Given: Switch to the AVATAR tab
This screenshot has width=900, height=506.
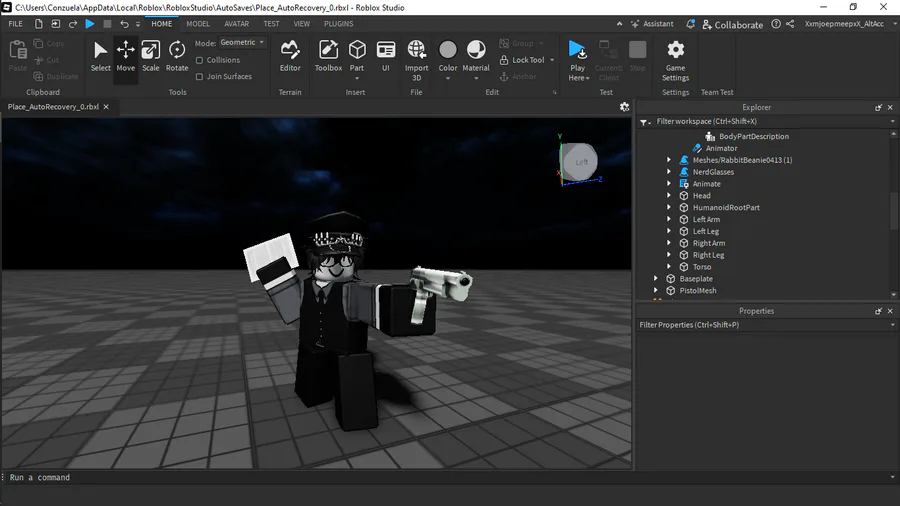Looking at the screenshot, I should pyautogui.click(x=236, y=24).
